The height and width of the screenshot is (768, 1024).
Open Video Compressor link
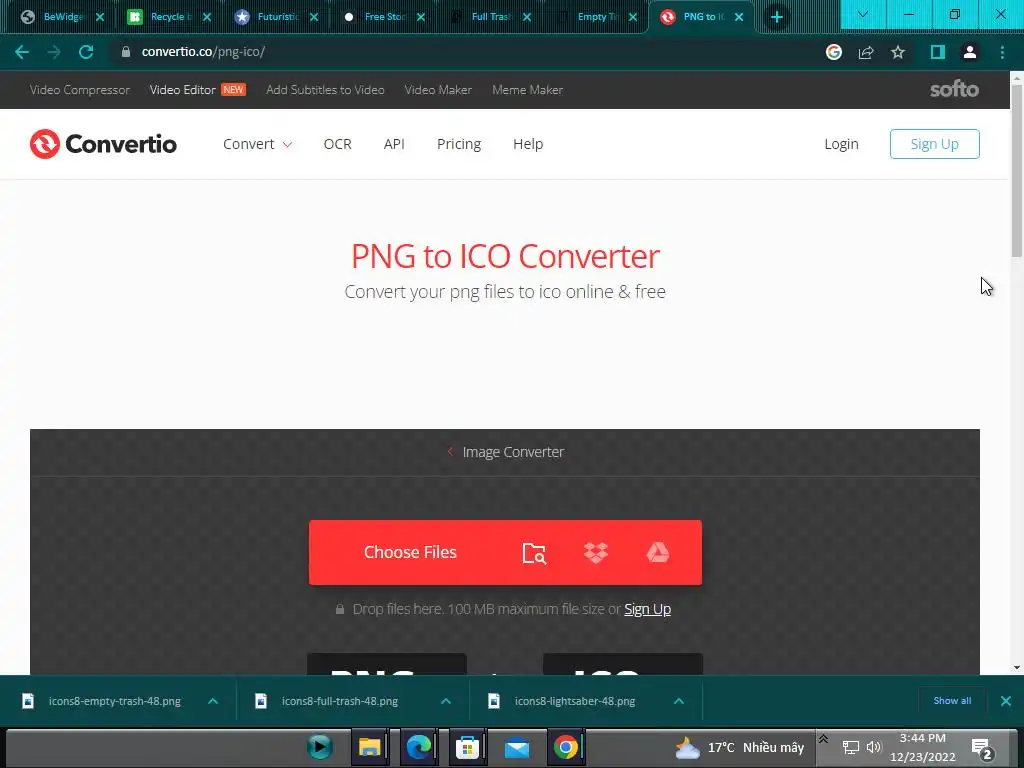[80, 90]
